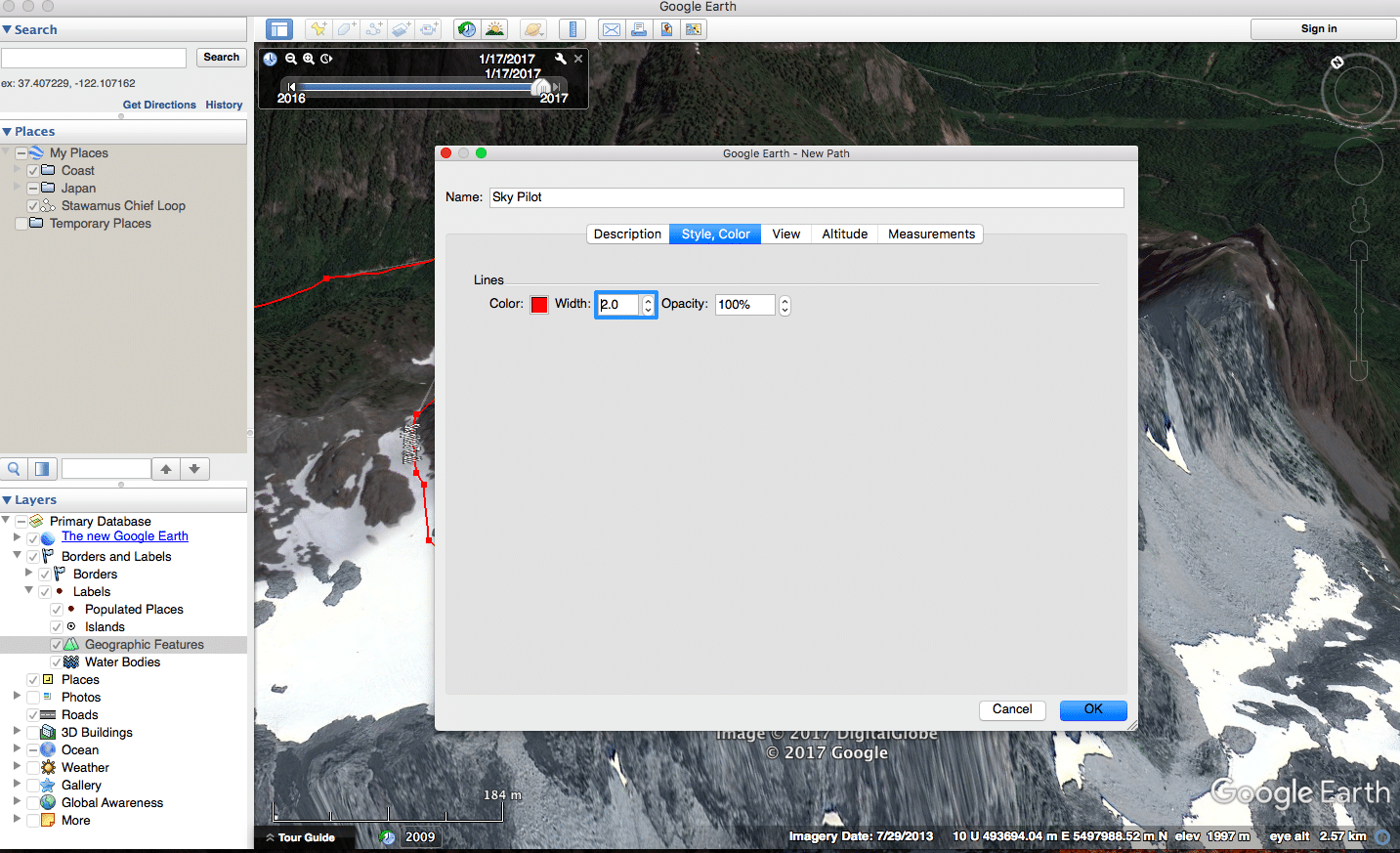
Task: Uncheck the Populated Places layer
Action: (x=57, y=610)
